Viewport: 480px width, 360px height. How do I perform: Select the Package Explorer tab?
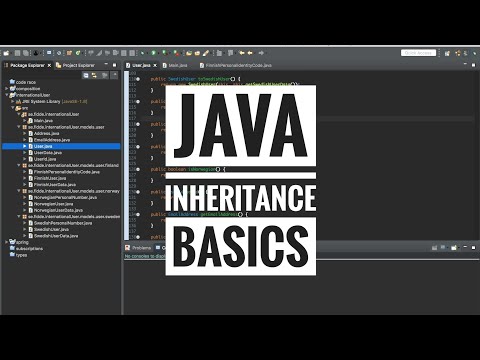point(27,65)
